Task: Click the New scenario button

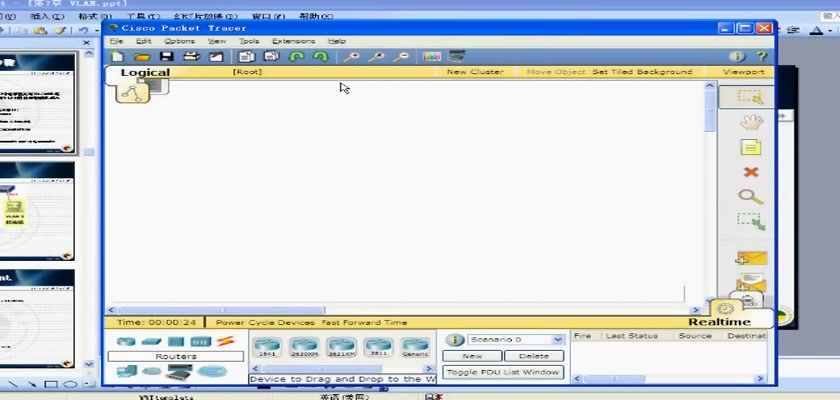Action: point(472,356)
